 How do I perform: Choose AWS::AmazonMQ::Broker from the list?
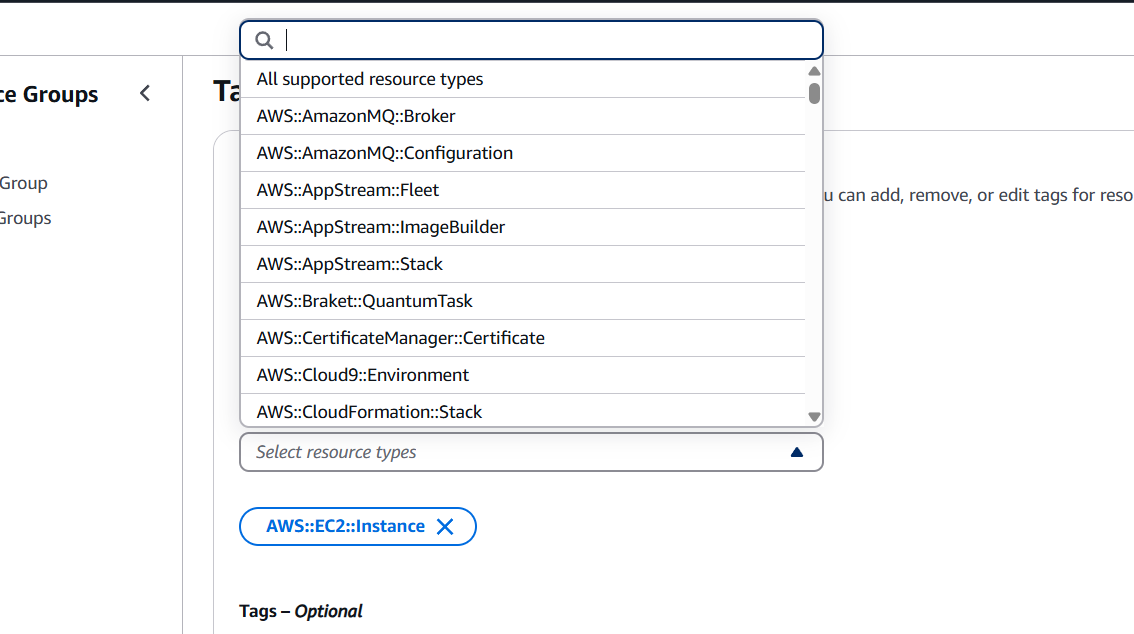coord(522,116)
